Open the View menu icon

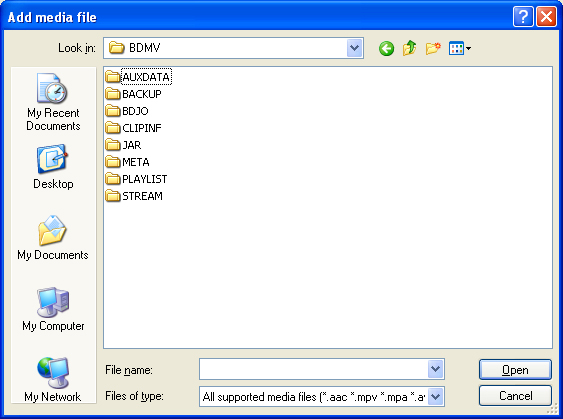(460, 48)
